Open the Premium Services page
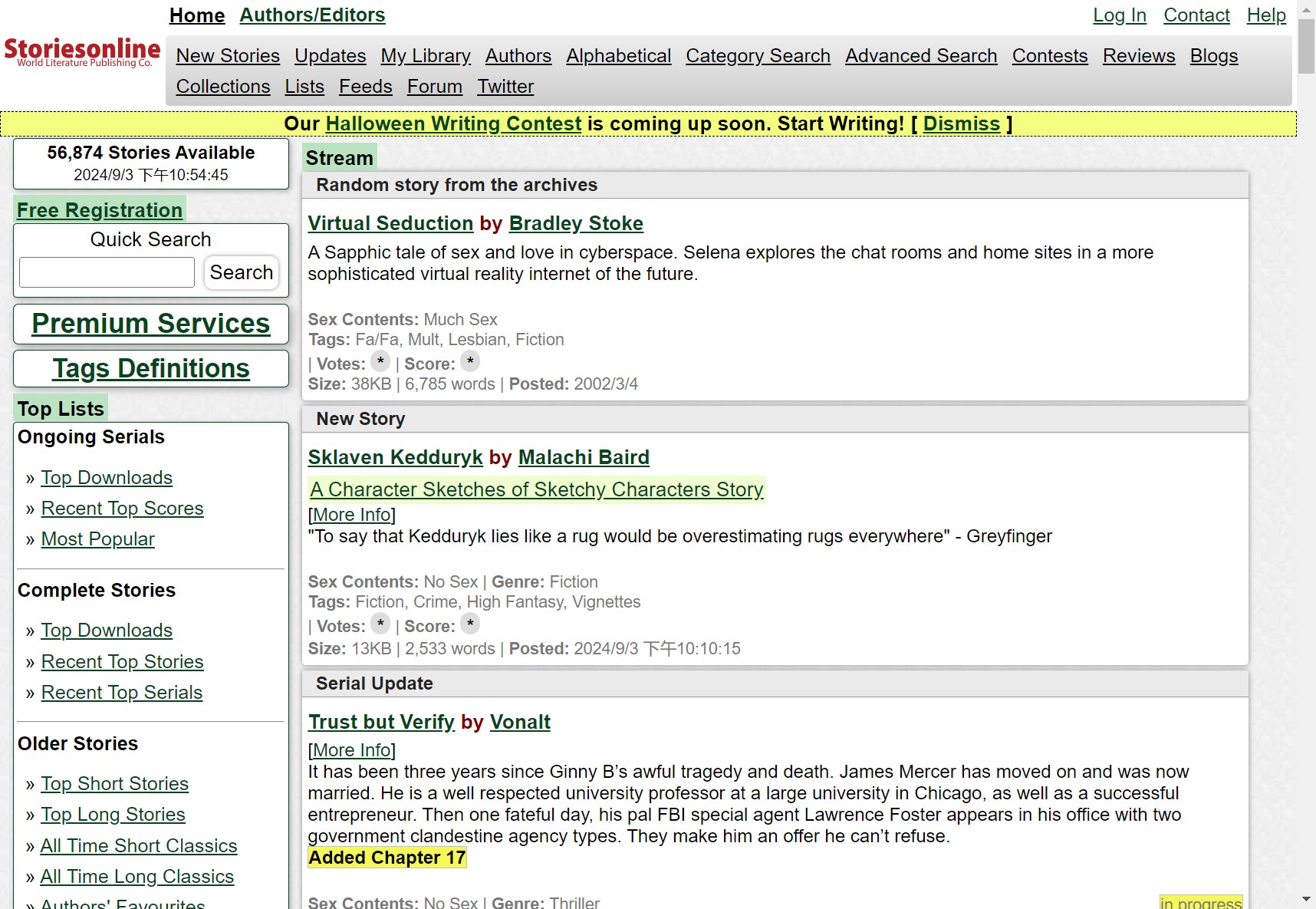 (x=150, y=324)
